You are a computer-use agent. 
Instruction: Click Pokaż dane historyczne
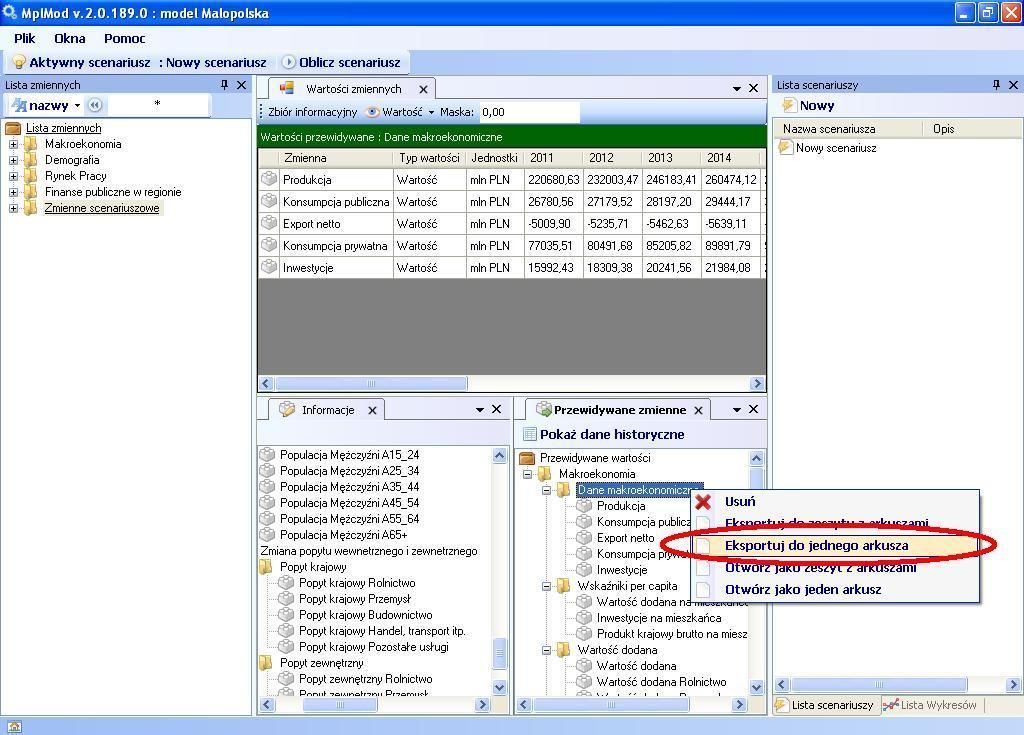tap(604, 434)
